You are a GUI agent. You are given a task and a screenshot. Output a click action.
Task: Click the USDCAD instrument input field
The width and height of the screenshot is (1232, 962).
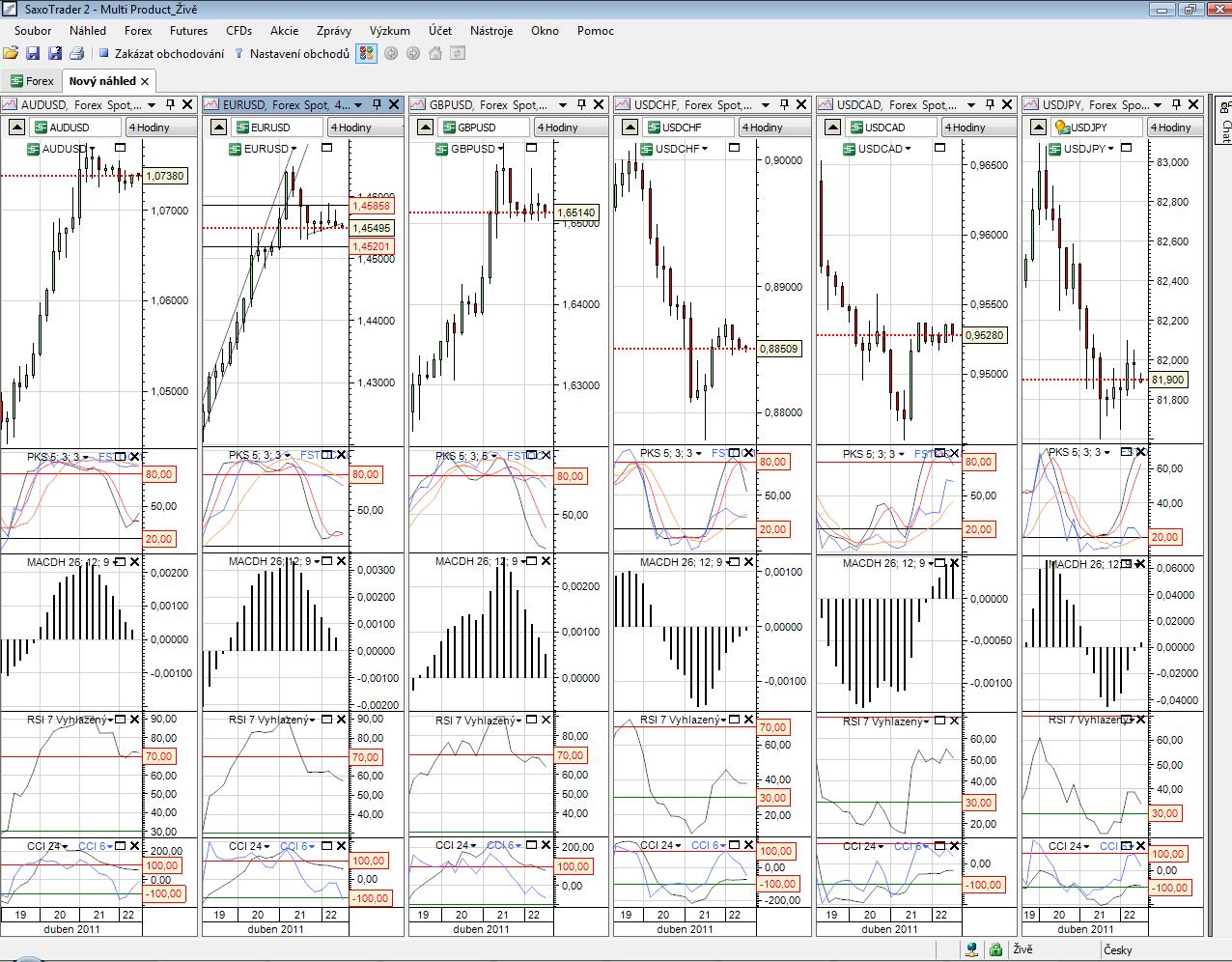[x=891, y=127]
